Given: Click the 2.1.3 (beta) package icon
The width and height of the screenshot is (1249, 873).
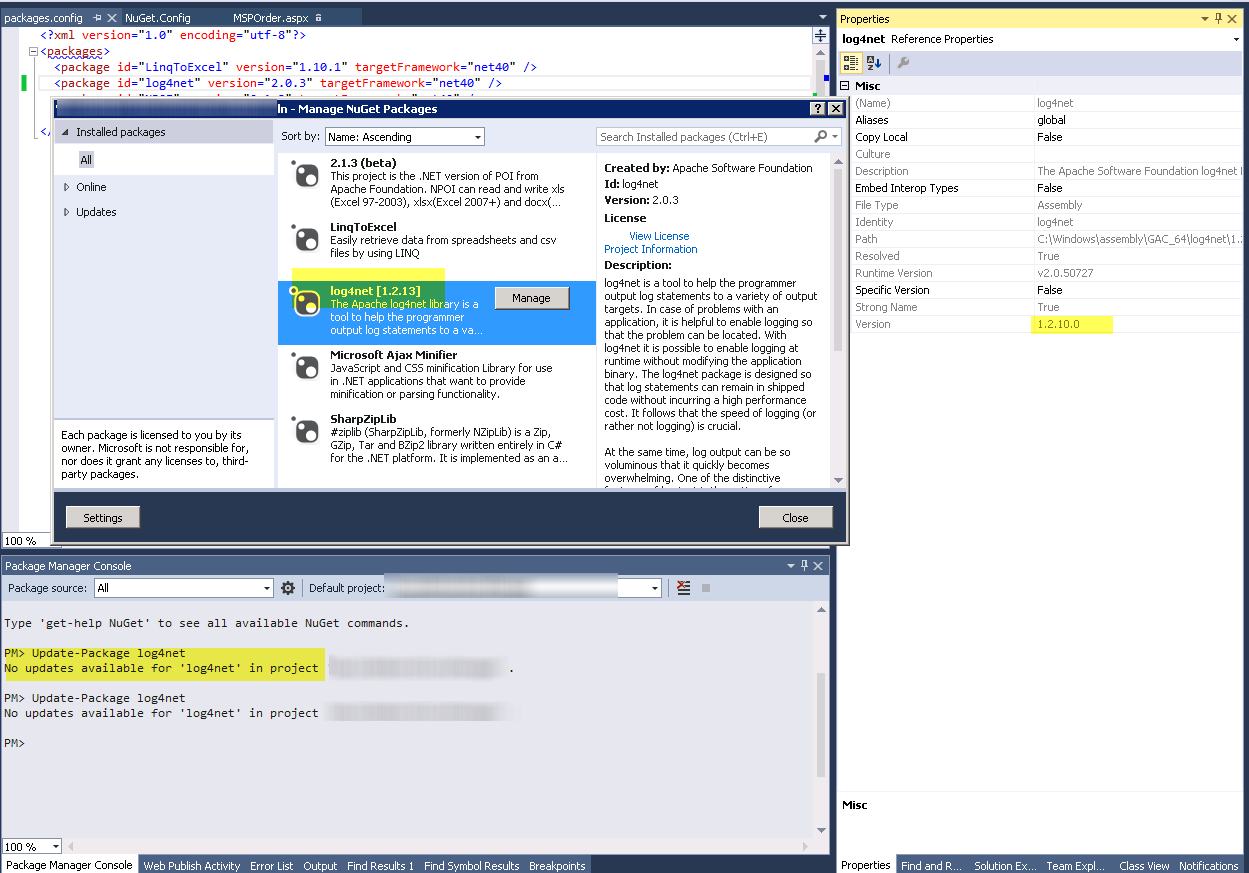Looking at the screenshot, I should 305,174.
